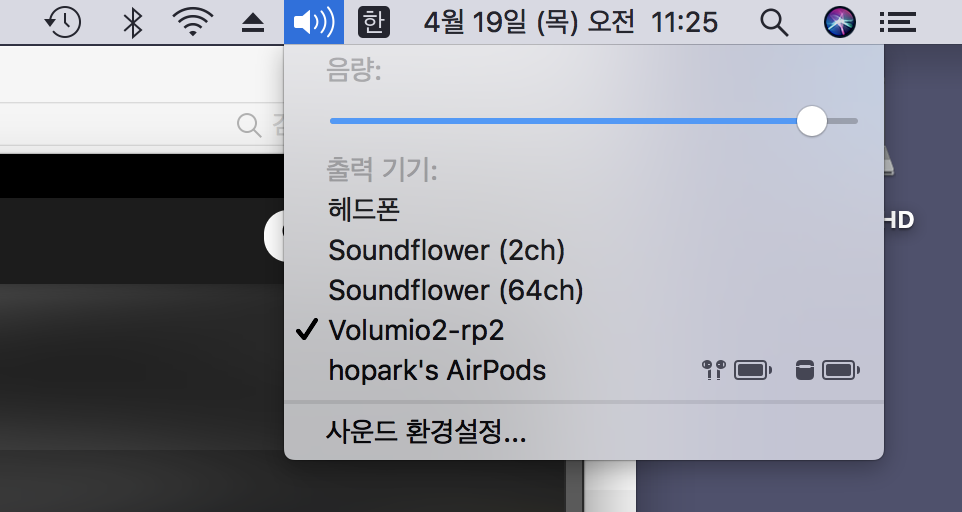This screenshot has width=962, height=512.
Task: Click the search field magnifier in background window
Action: click(x=249, y=125)
